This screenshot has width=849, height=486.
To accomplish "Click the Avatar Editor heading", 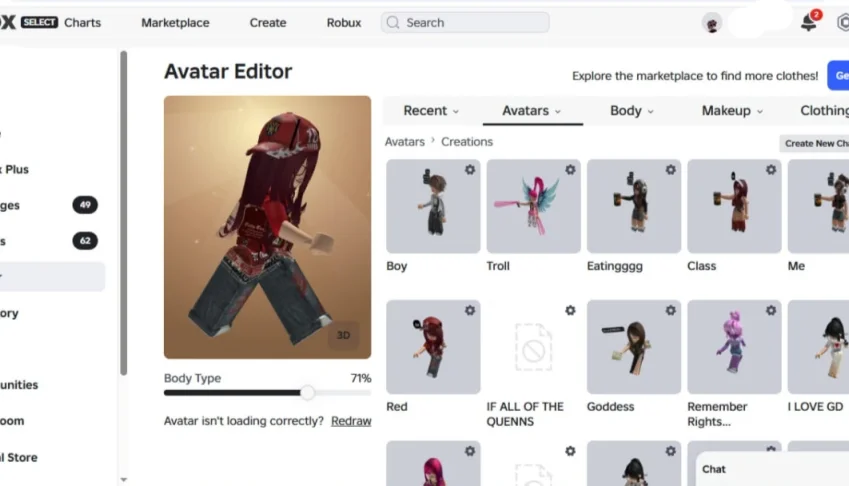I will (228, 71).
